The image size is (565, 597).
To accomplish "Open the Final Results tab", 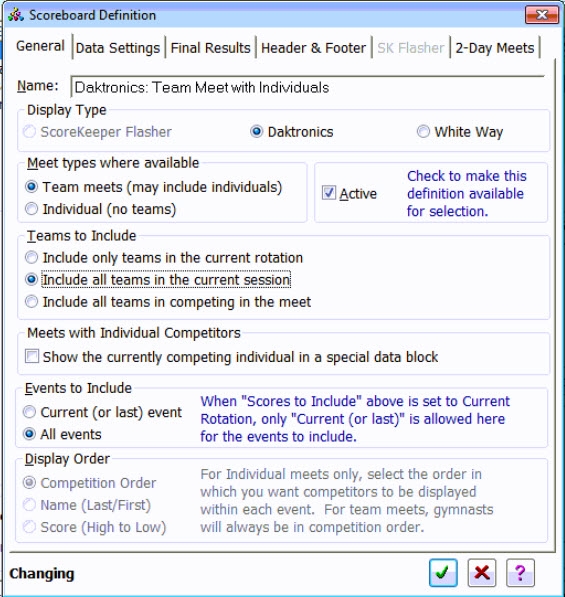I will point(210,48).
